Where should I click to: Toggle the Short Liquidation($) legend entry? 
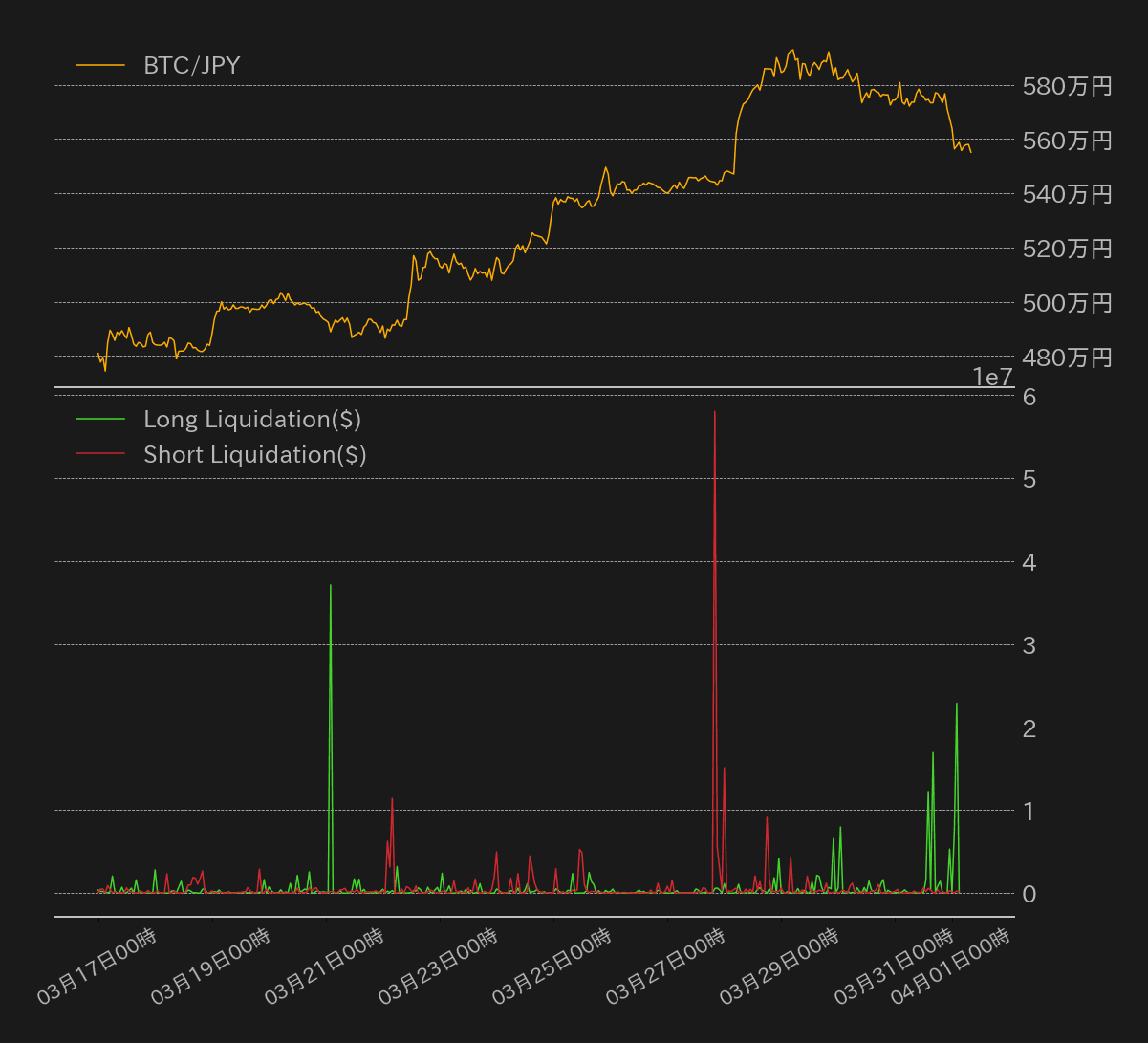point(254,455)
